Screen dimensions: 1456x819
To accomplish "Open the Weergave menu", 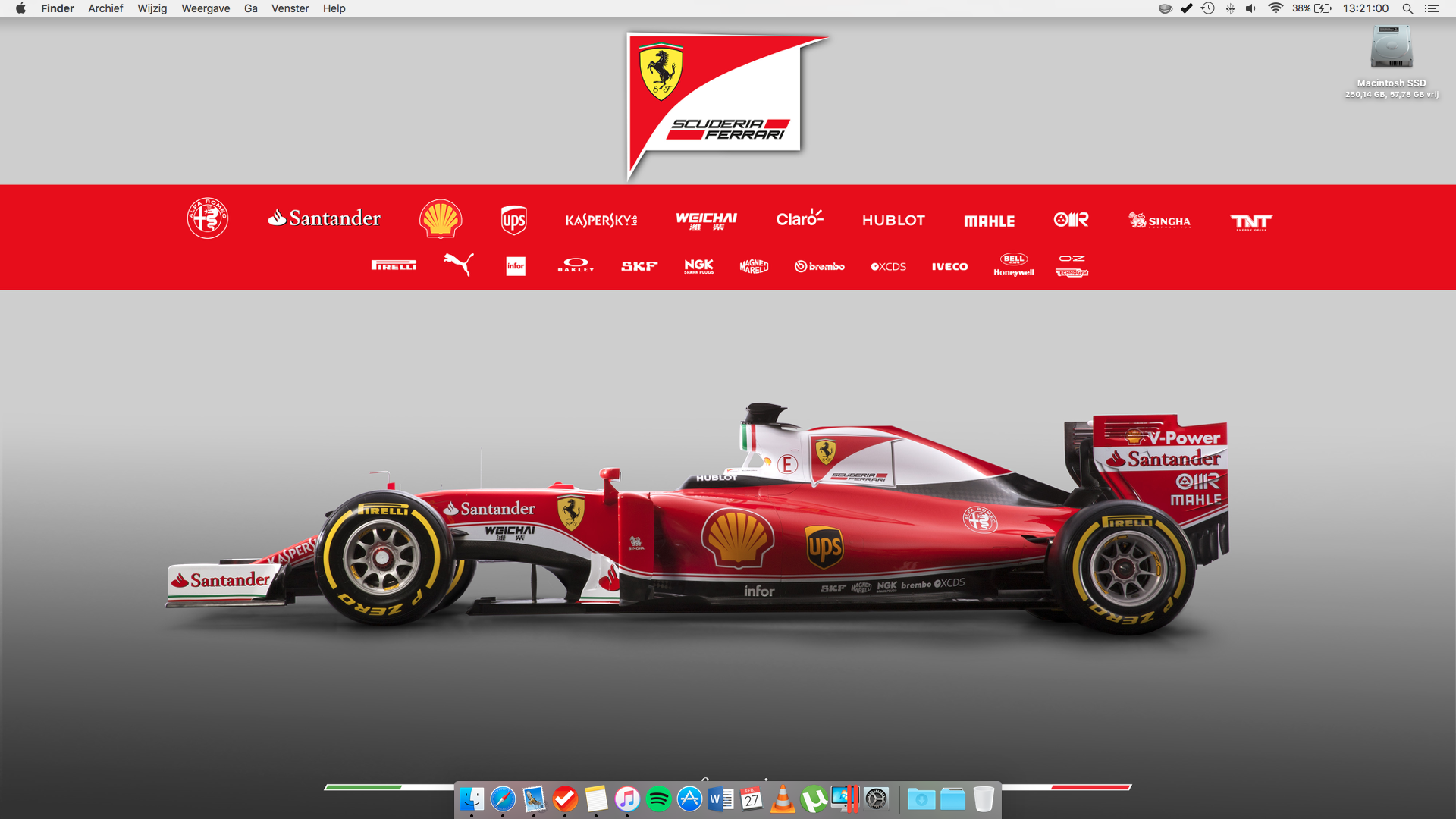I will point(206,8).
